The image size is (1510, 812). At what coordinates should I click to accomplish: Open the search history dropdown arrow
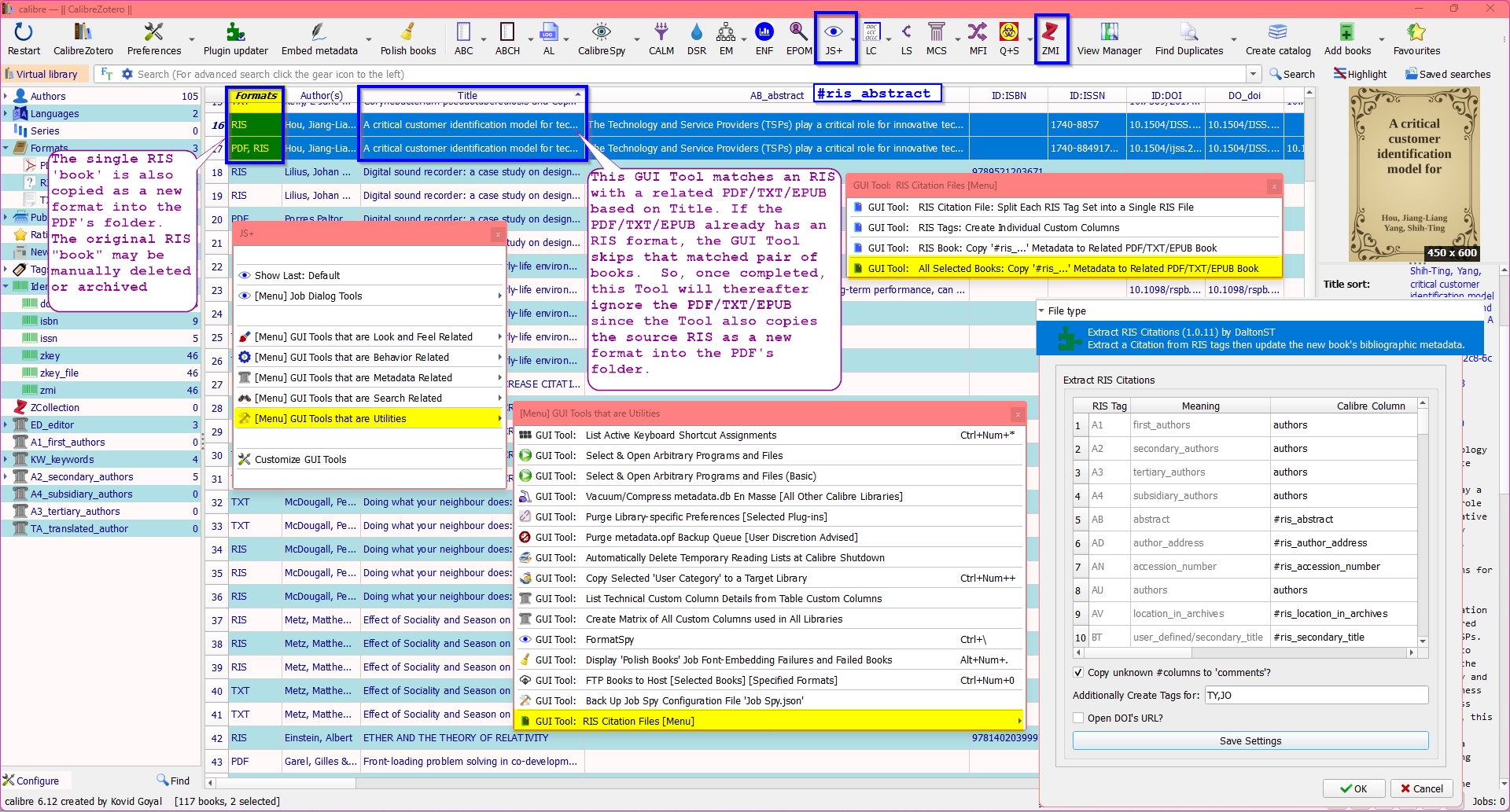click(1253, 74)
